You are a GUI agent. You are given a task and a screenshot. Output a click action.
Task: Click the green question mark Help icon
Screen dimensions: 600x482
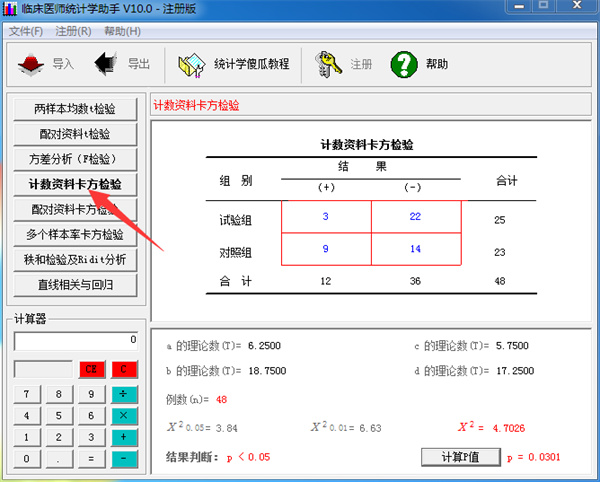pyautogui.click(x=404, y=64)
